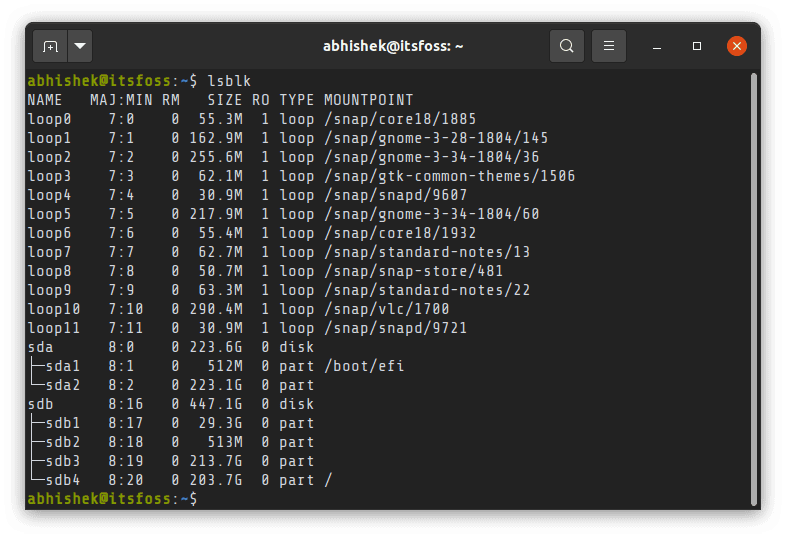The height and width of the screenshot is (538, 786).
Task: Maximize the terminal window
Action: [x=697, y=46]
